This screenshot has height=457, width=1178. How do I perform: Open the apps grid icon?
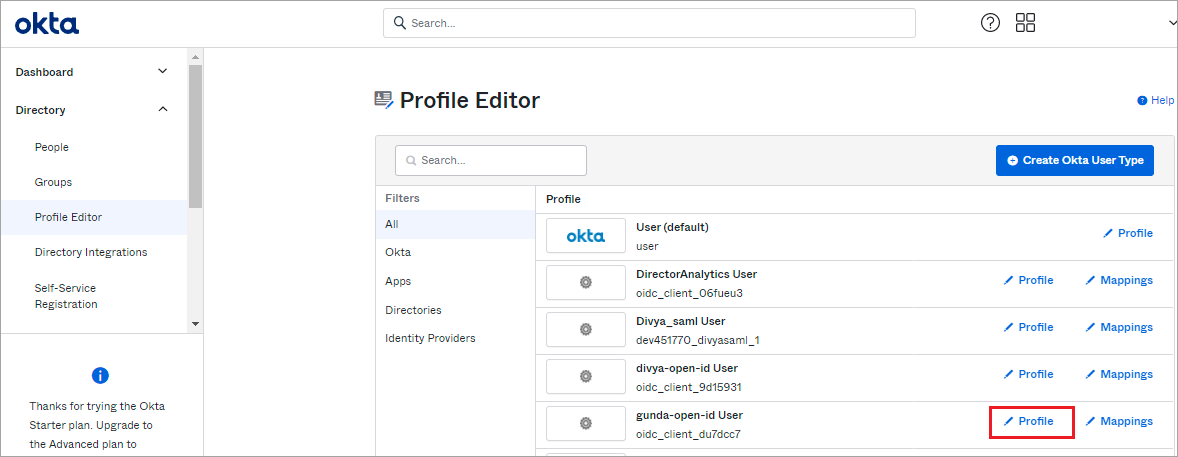coord(1025,23)
